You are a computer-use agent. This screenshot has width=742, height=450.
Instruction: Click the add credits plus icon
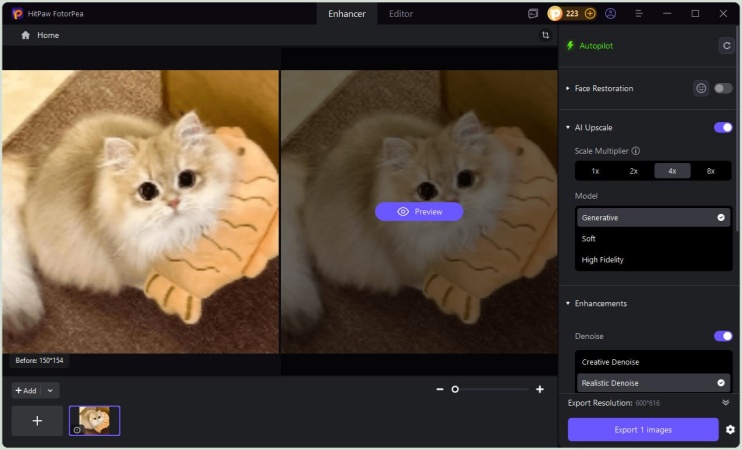point(590,14)
